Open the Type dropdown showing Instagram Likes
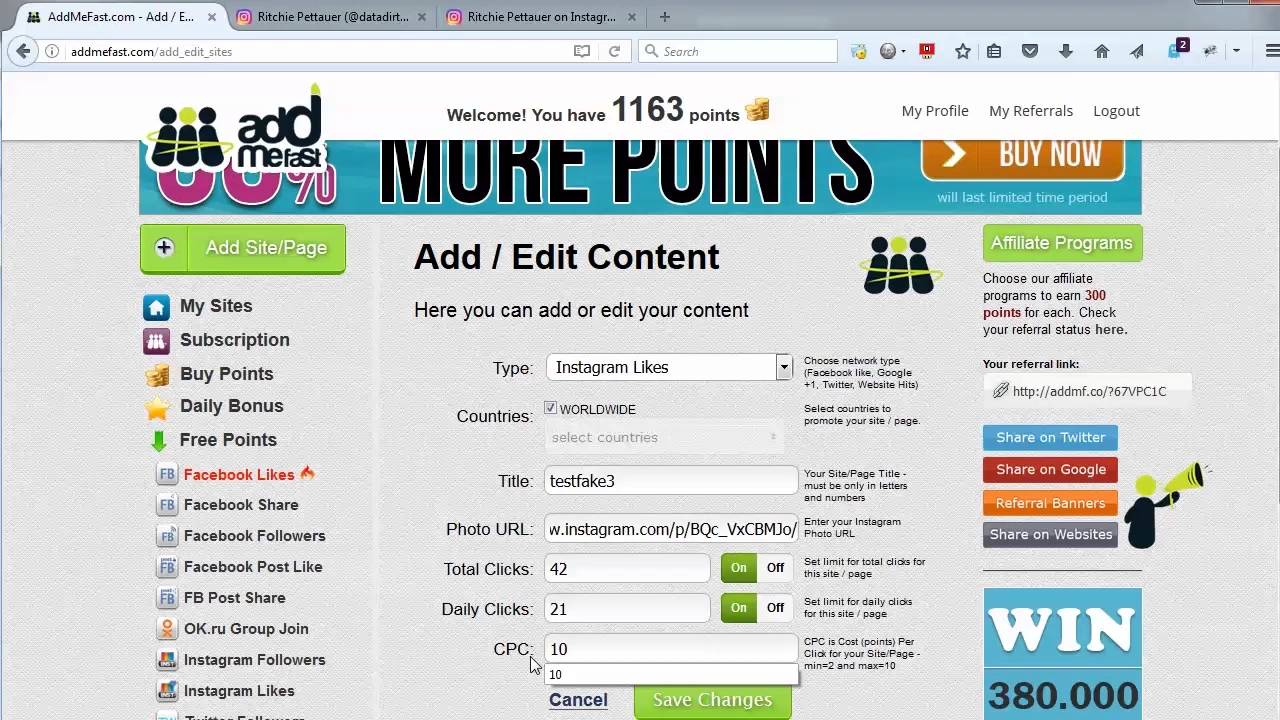This screenshot has height=720, width=1280. tap(669, 367)
